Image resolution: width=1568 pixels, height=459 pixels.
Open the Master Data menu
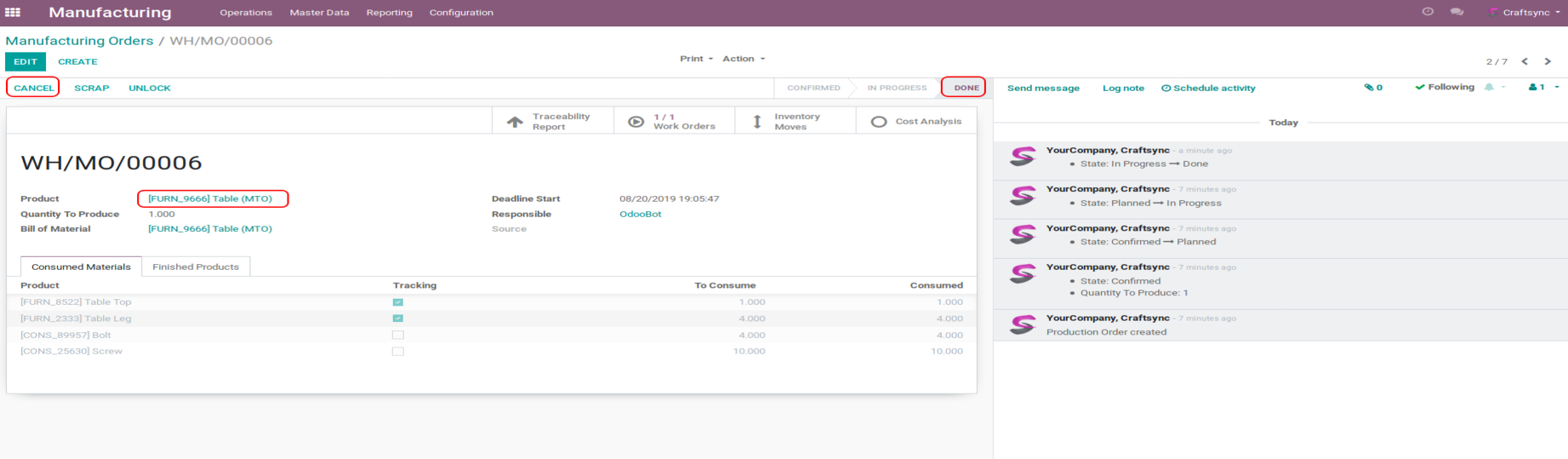[319, 13]
